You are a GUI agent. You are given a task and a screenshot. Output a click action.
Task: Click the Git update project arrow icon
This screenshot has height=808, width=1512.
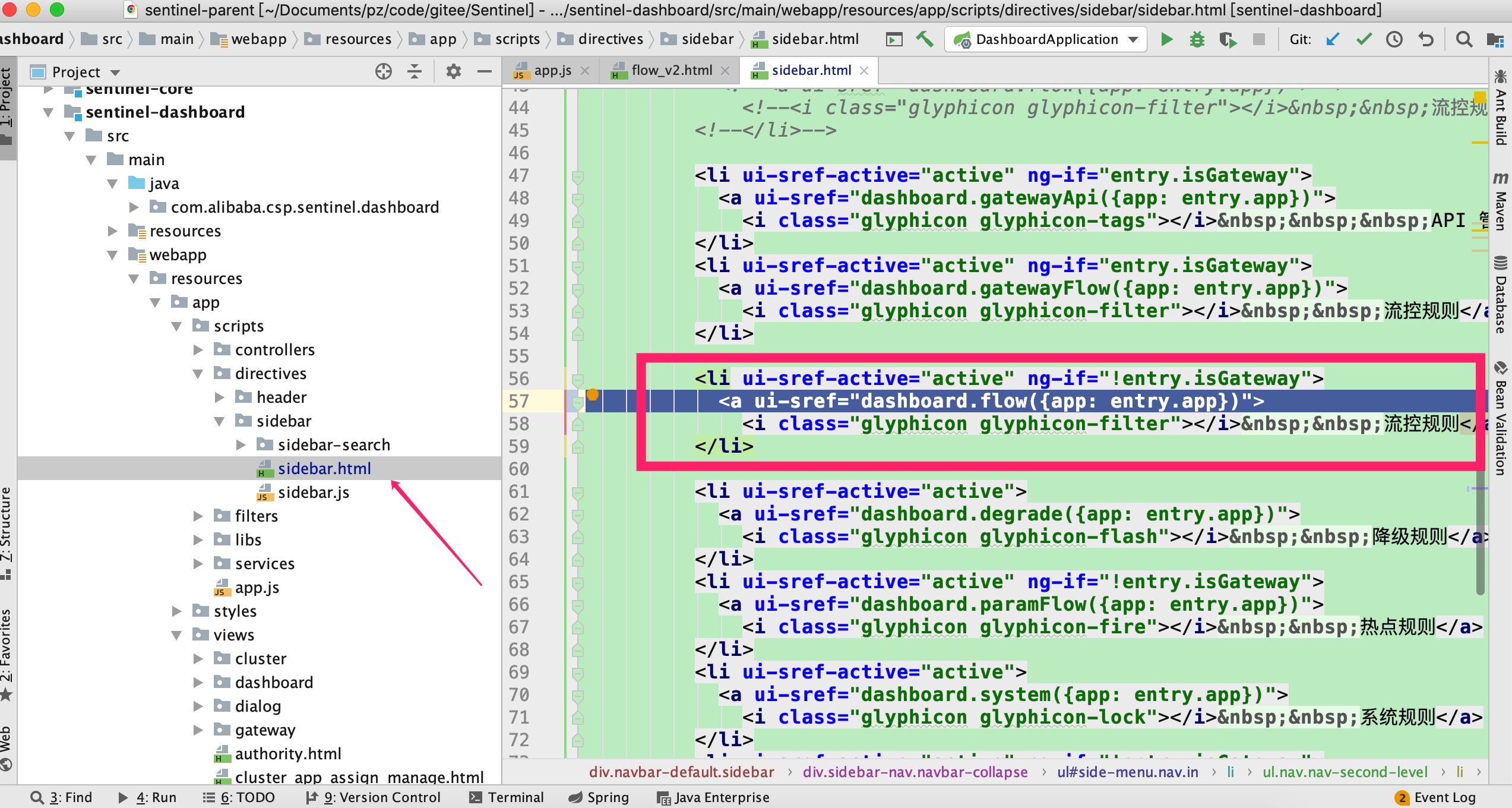[x=1333, y=39]
